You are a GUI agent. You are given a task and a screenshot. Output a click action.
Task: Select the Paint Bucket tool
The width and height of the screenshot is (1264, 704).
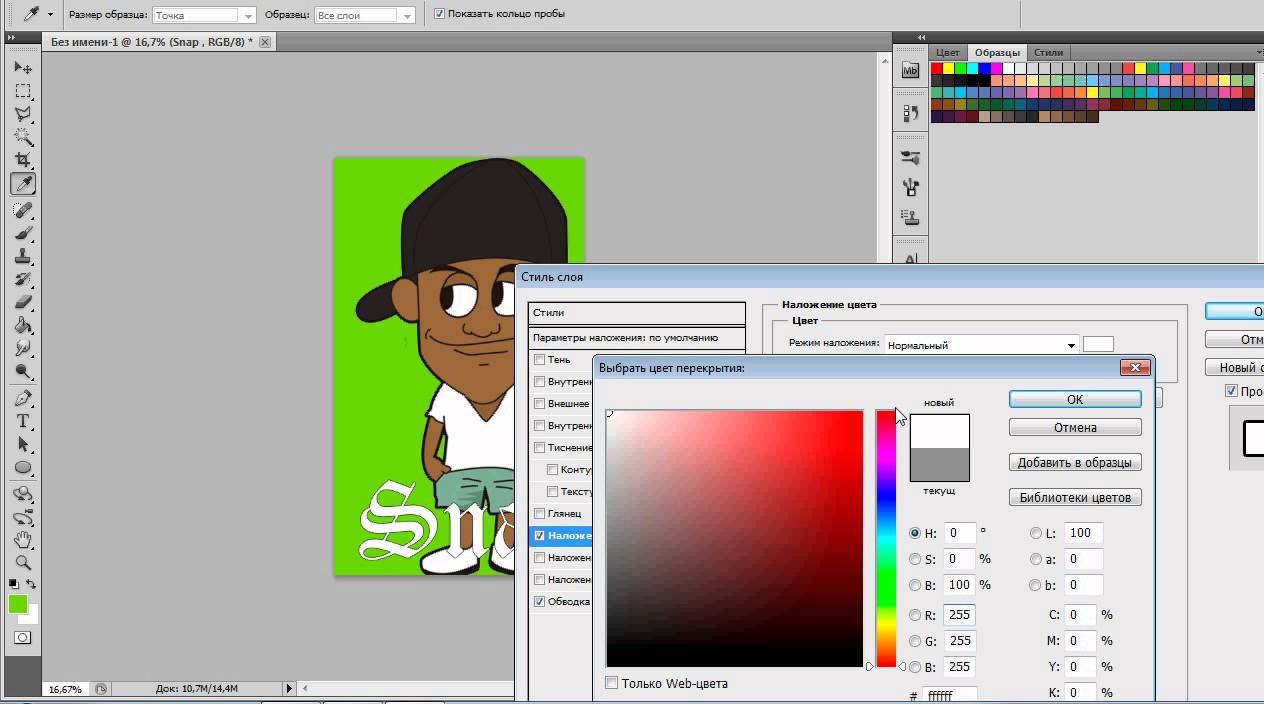23,325
